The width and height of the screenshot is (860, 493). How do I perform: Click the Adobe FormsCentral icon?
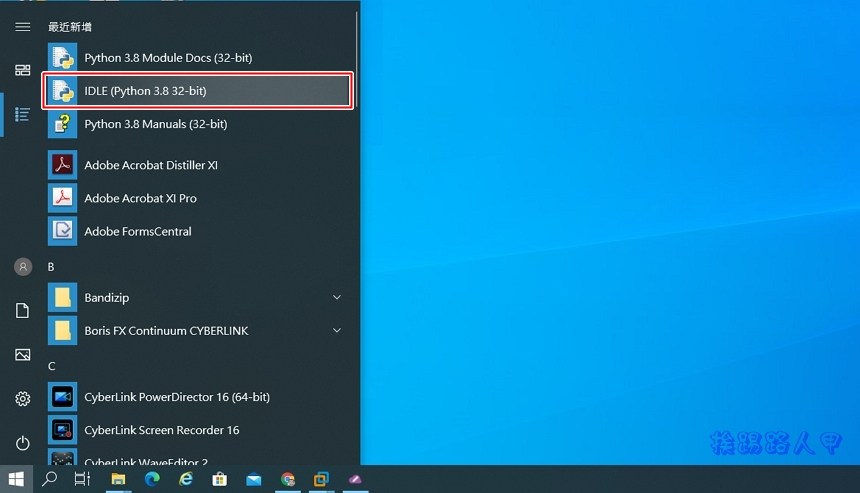pos(63,231)
